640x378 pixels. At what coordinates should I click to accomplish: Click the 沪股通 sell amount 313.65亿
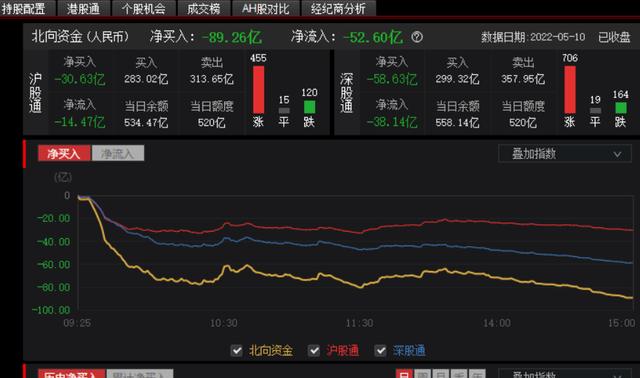[x=211, y=79]
